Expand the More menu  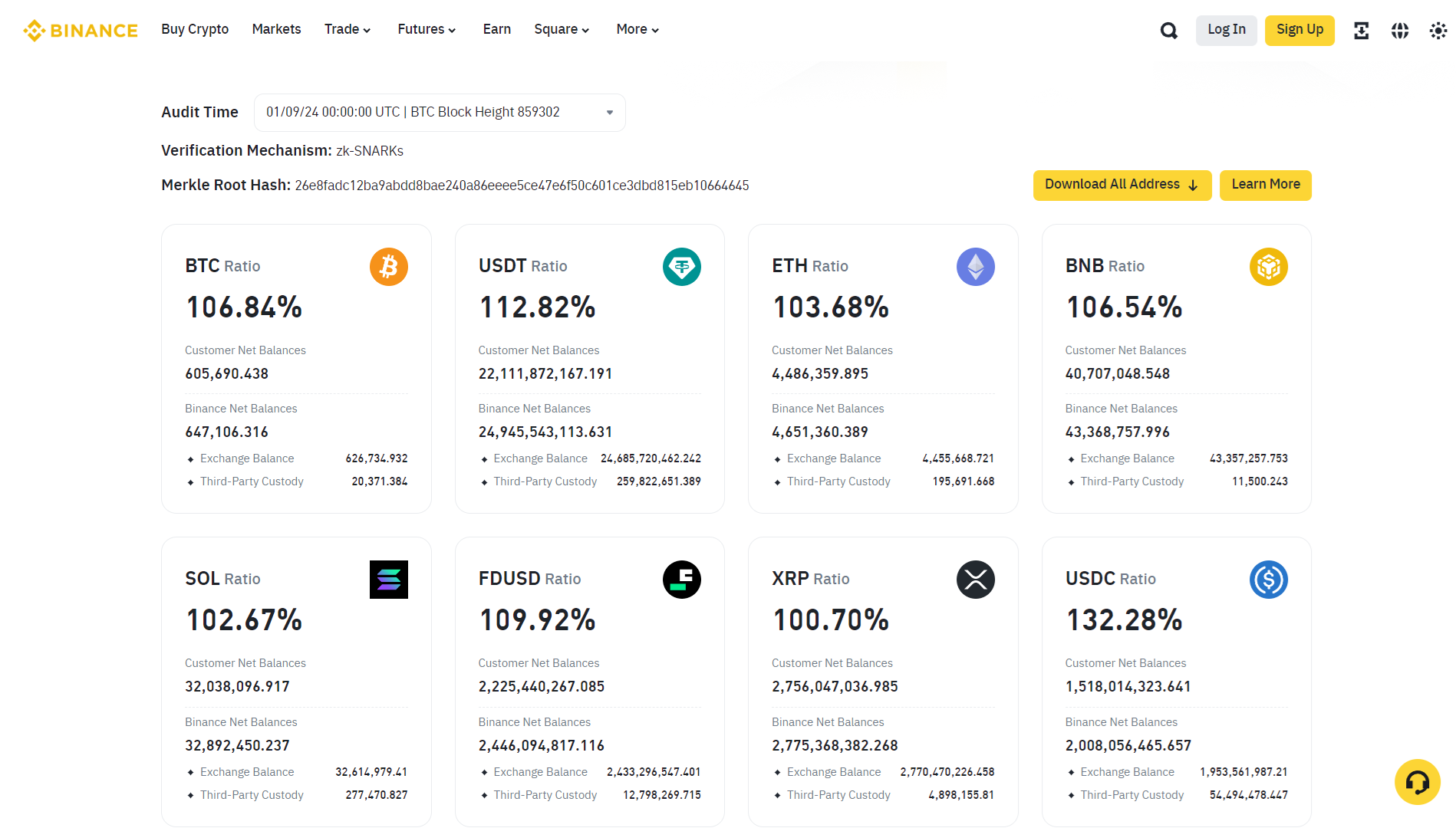point(637,29)
